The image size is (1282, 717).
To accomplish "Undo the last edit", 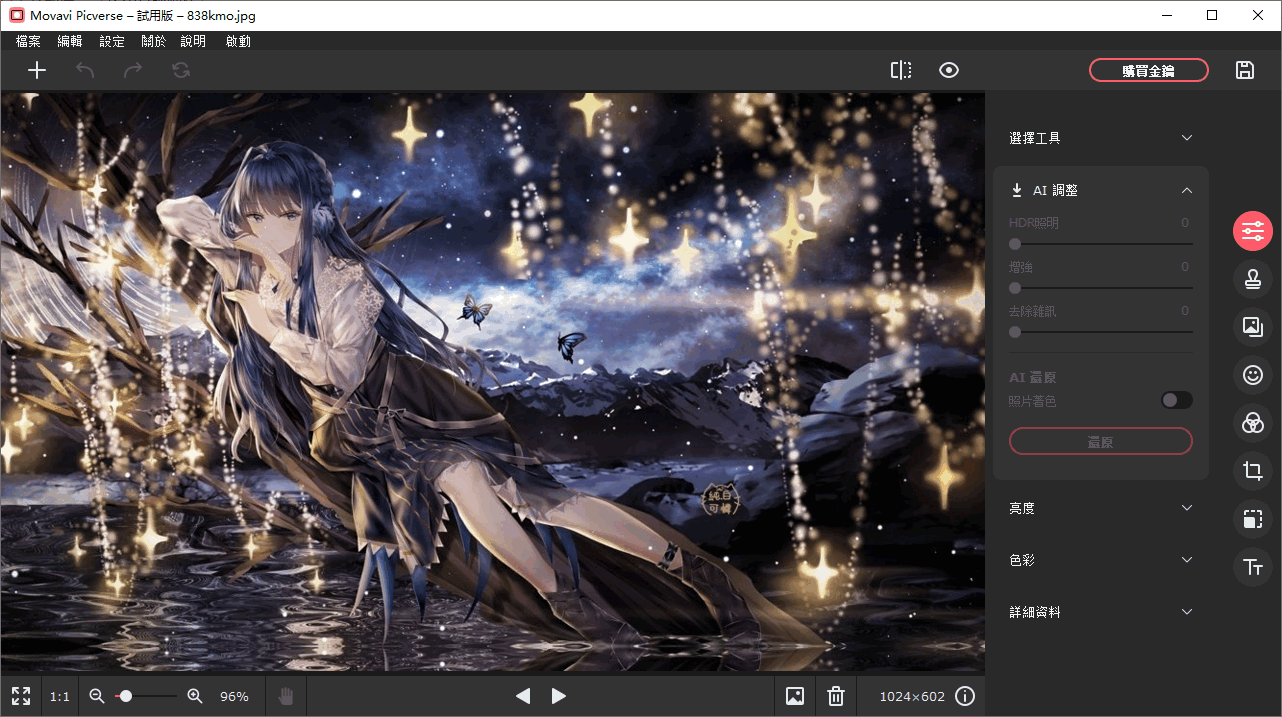I will coord(85,70).
